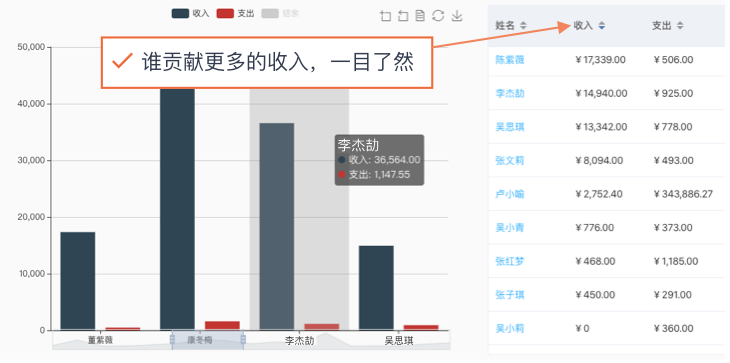The image size is (730, 363).
Task: Sort table by 支出 column arrows
Action: coord(680,26)
